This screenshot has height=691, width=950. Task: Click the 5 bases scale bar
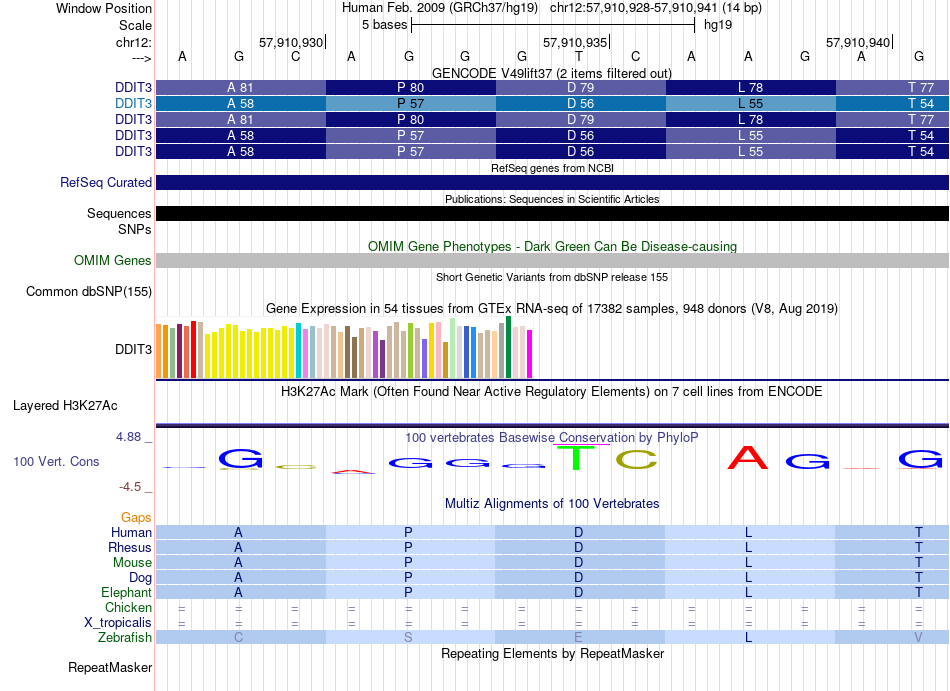pos(553,25)
